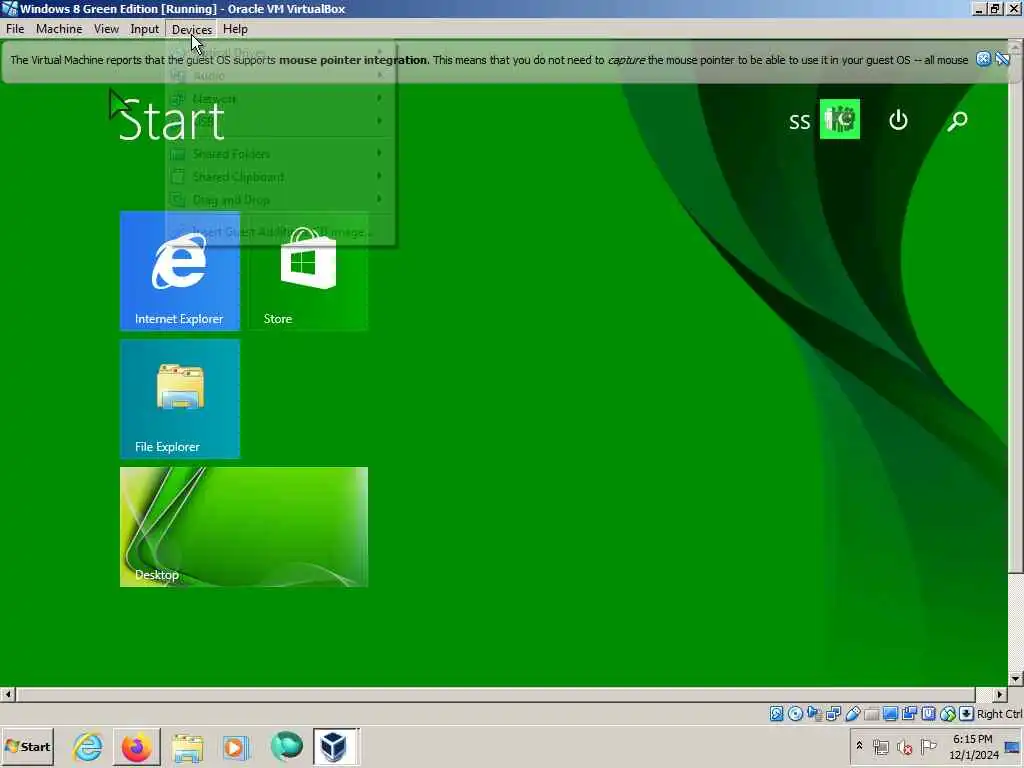Click the guest power button icon
The width and height of the screenshot is (1024, 768).
coord(898,120)
